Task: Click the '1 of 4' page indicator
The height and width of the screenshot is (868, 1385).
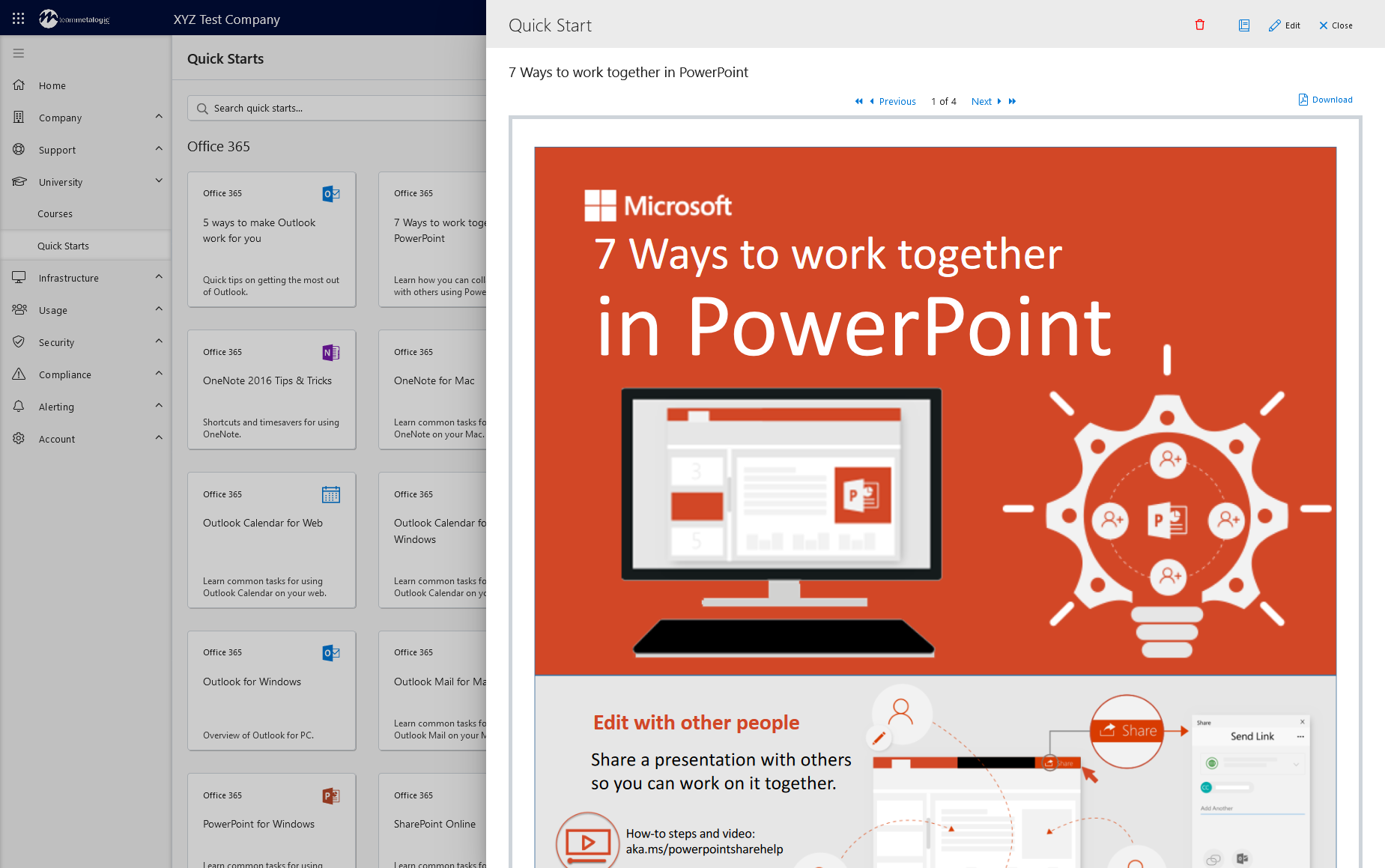Action: [944, 101]
